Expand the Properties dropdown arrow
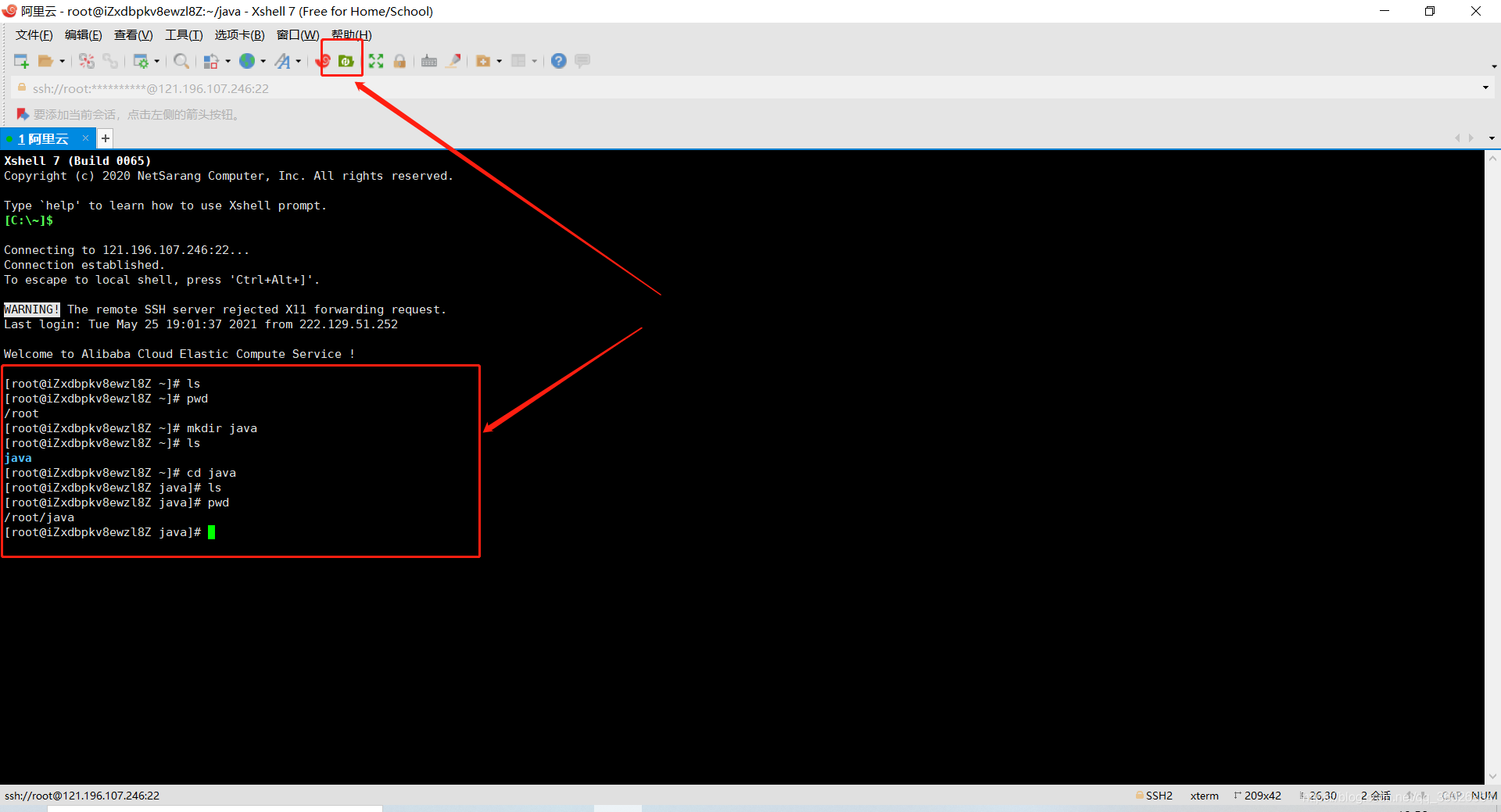Image resolution: width=1501 pixels, height=812 pixels. (157, 61)
